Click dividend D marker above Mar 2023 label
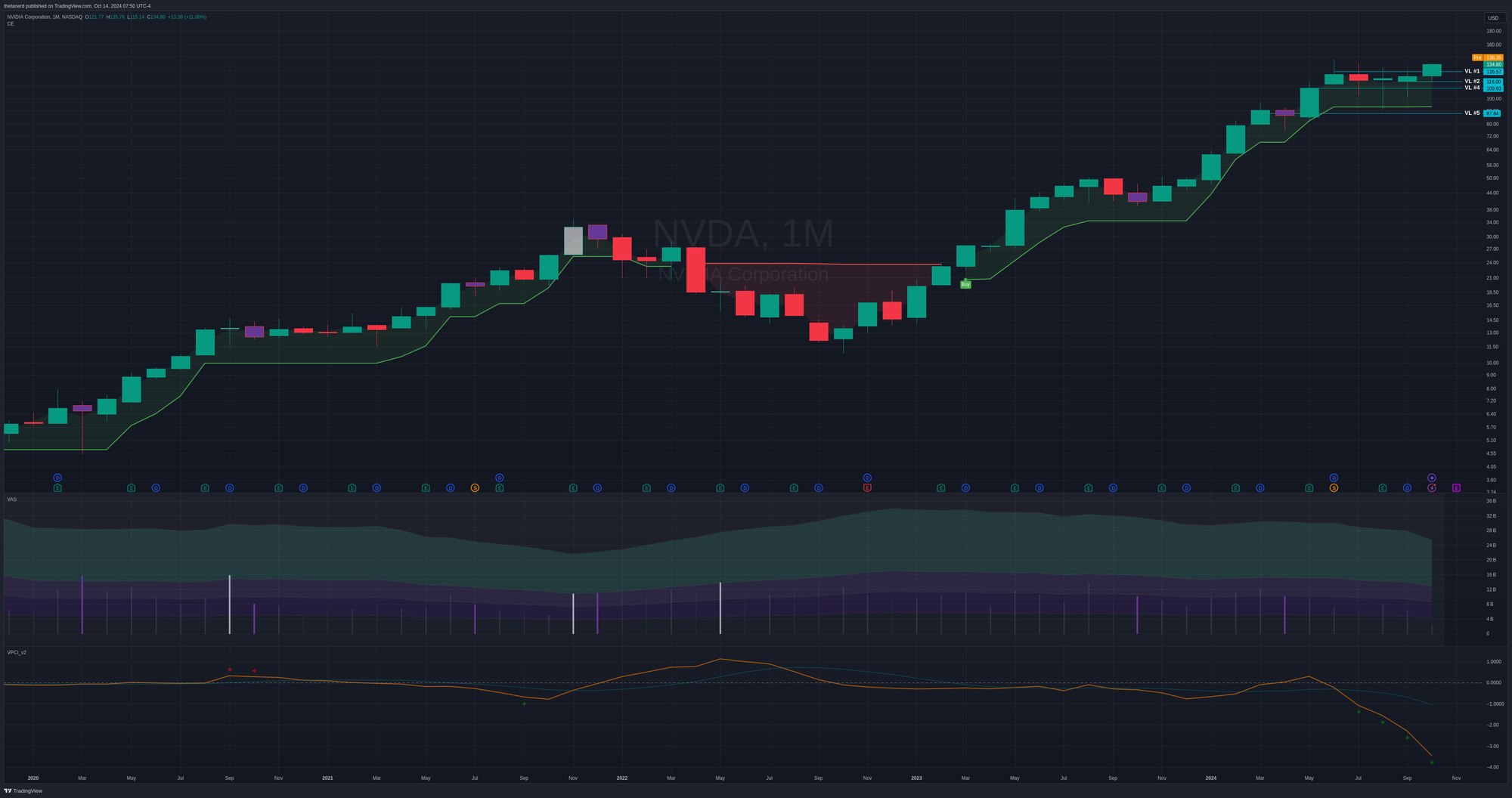 965,488
